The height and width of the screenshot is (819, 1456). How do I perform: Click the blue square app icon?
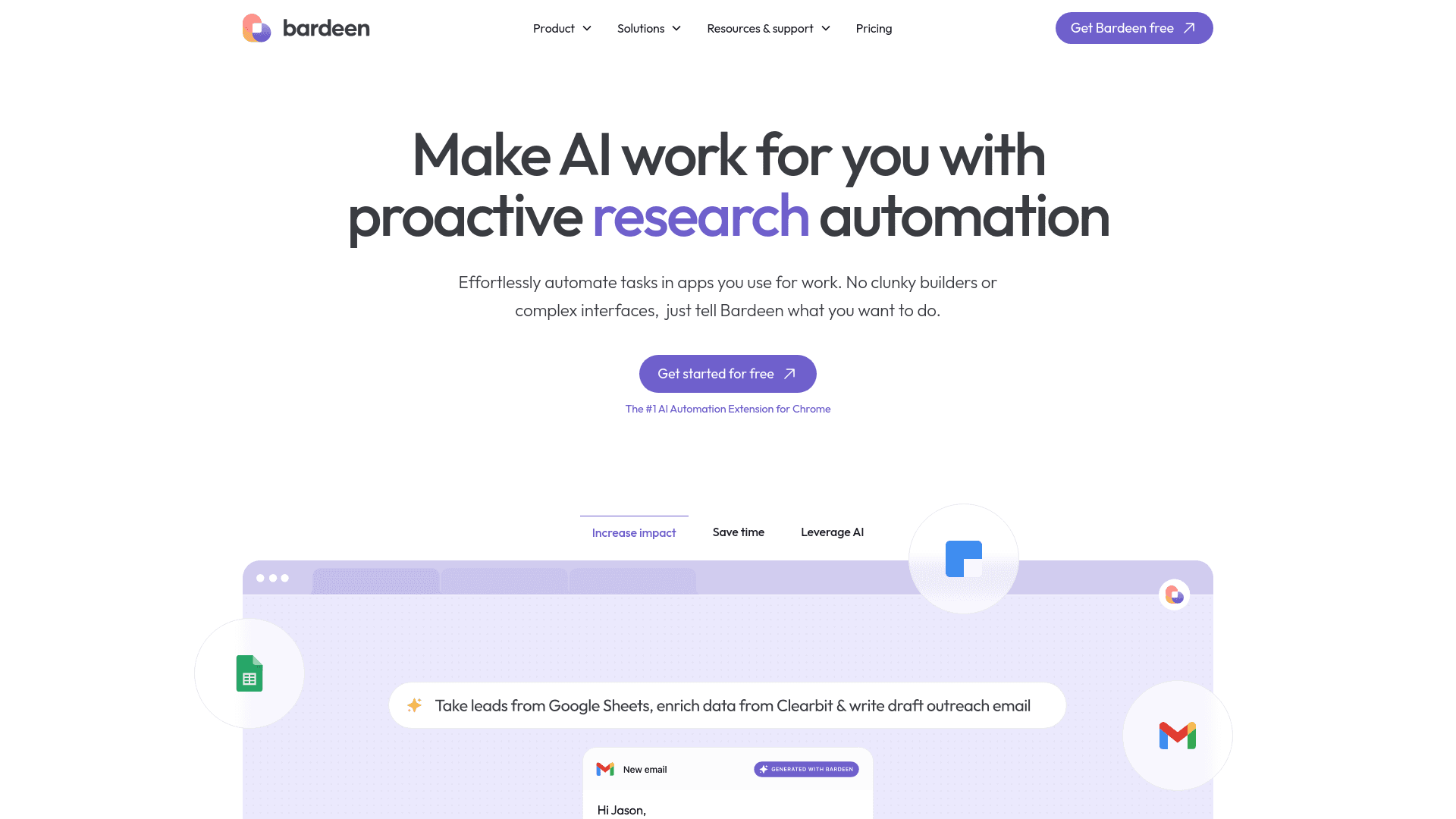click(x=963, y=558)
